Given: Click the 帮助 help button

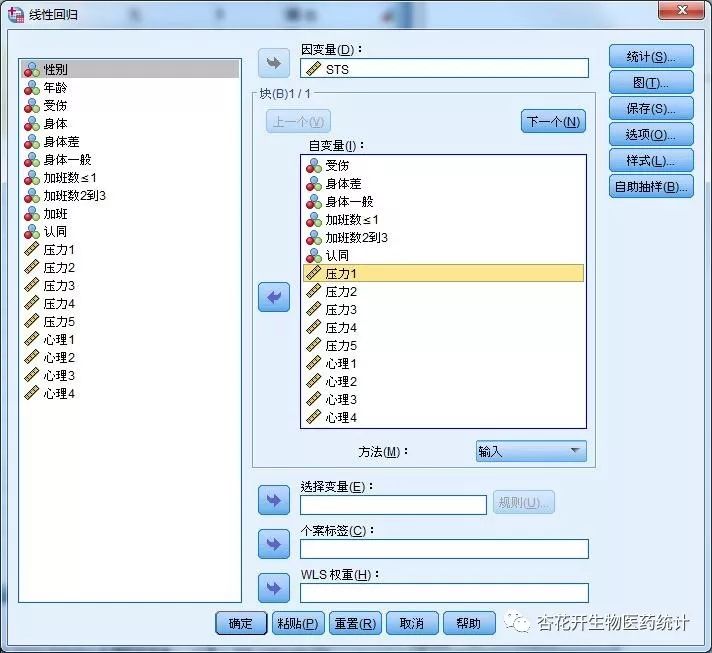Looking at the screenshot, I should [x=469, y=623].
